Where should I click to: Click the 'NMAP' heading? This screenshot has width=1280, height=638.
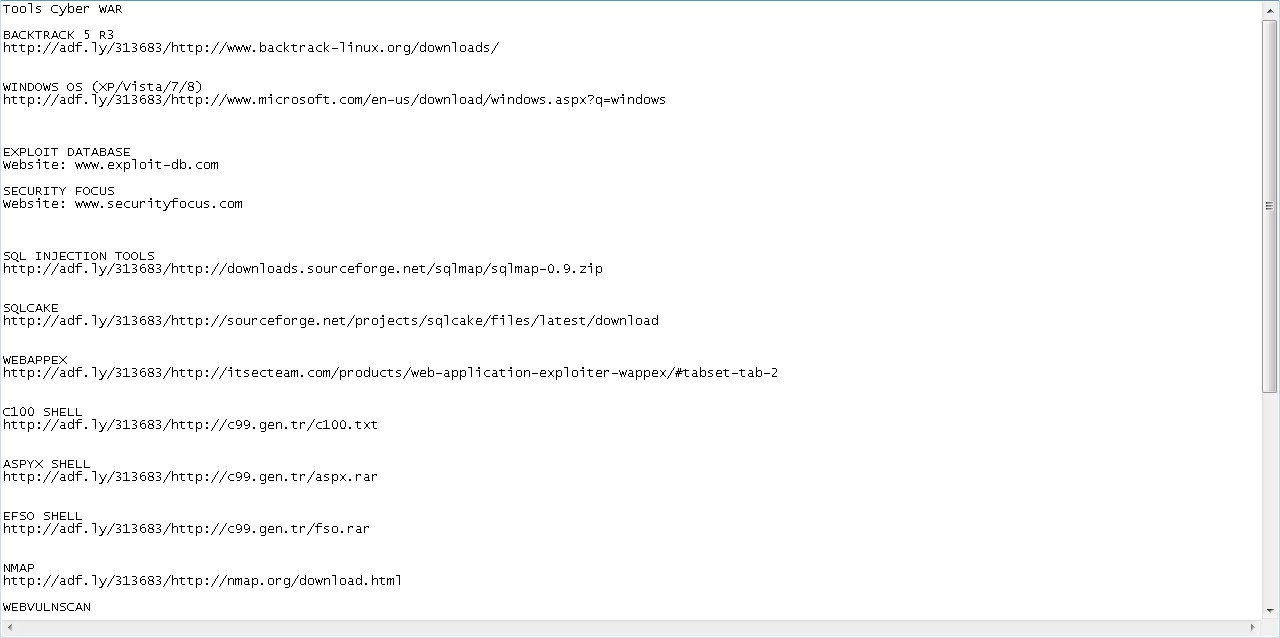click(x=19, y=568)
